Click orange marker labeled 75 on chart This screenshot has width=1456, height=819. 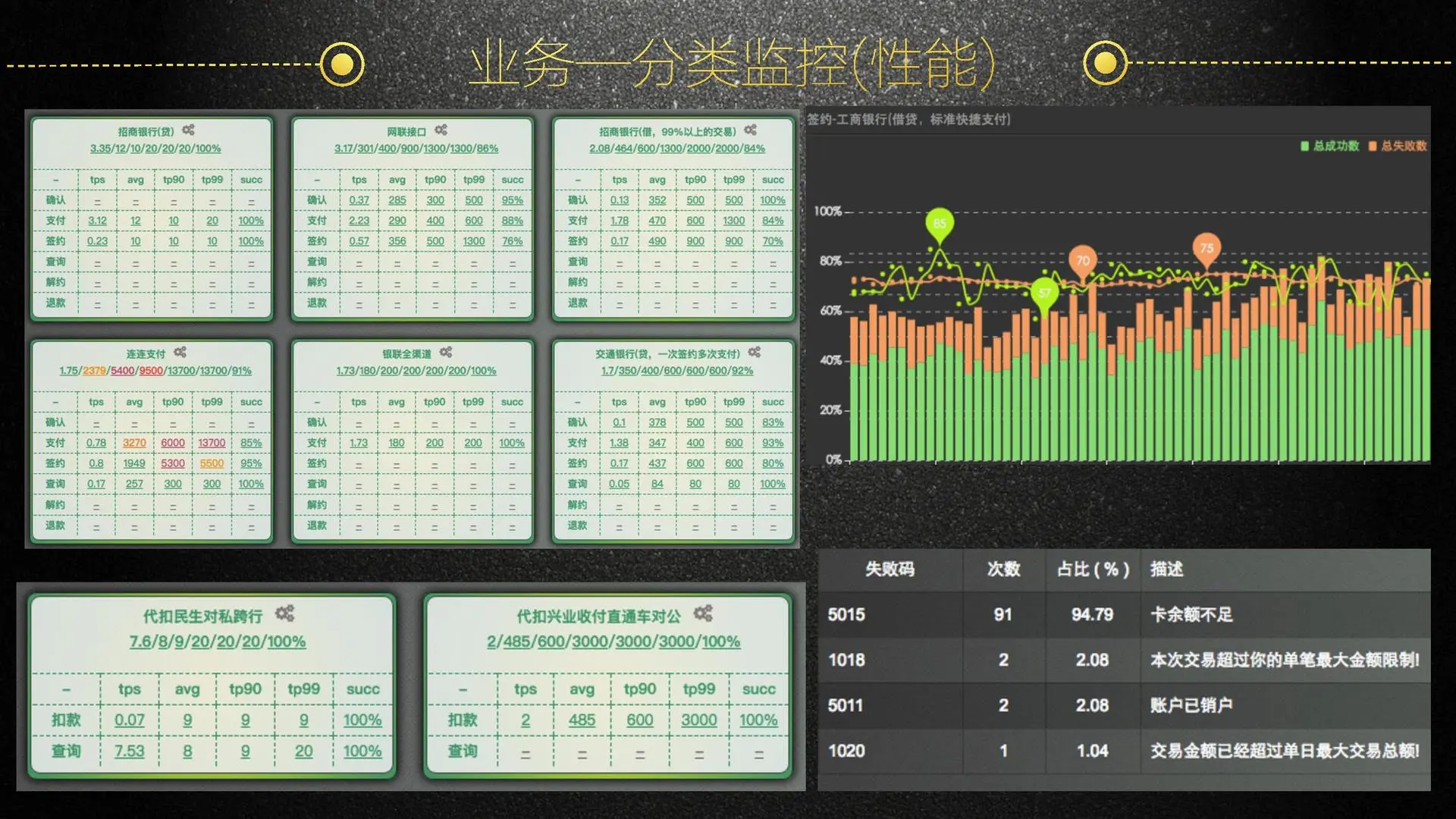[1207, 248]
